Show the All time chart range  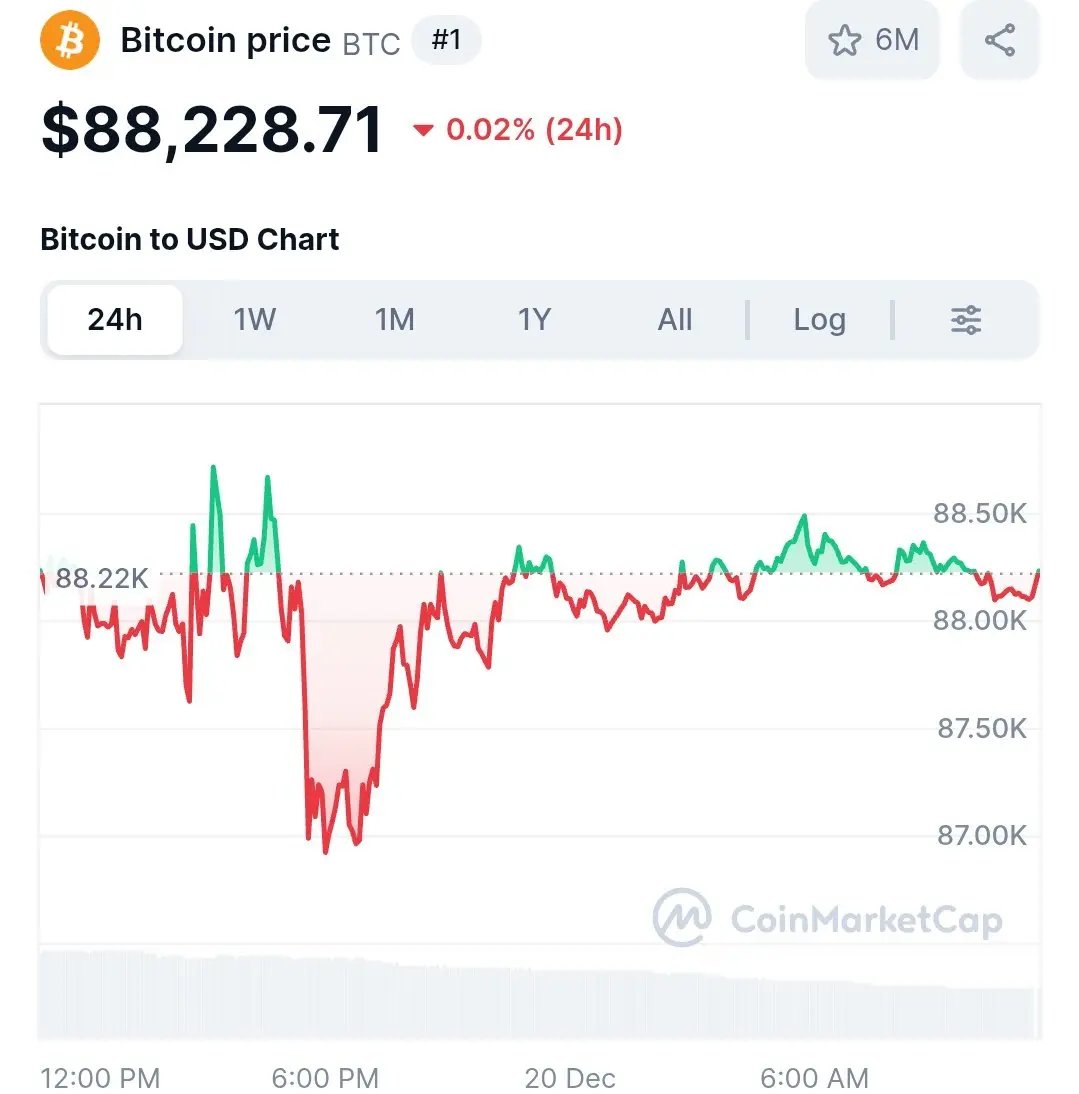(x=674, y=320)
